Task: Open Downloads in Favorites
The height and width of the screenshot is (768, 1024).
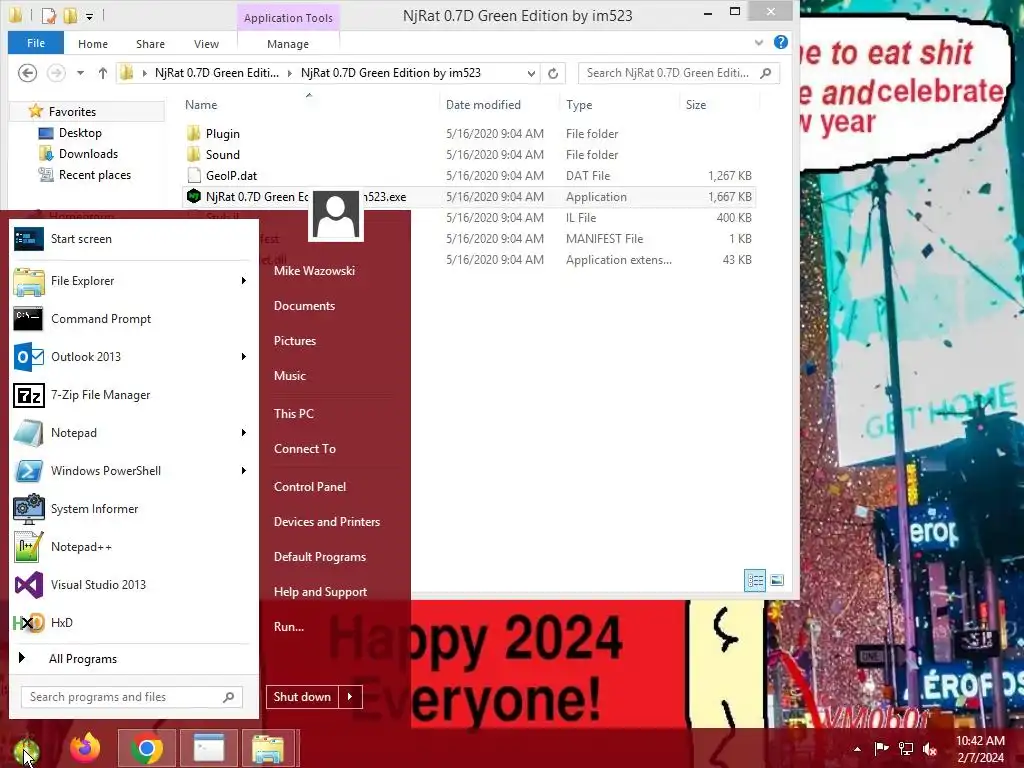Action: coord(88,154)
